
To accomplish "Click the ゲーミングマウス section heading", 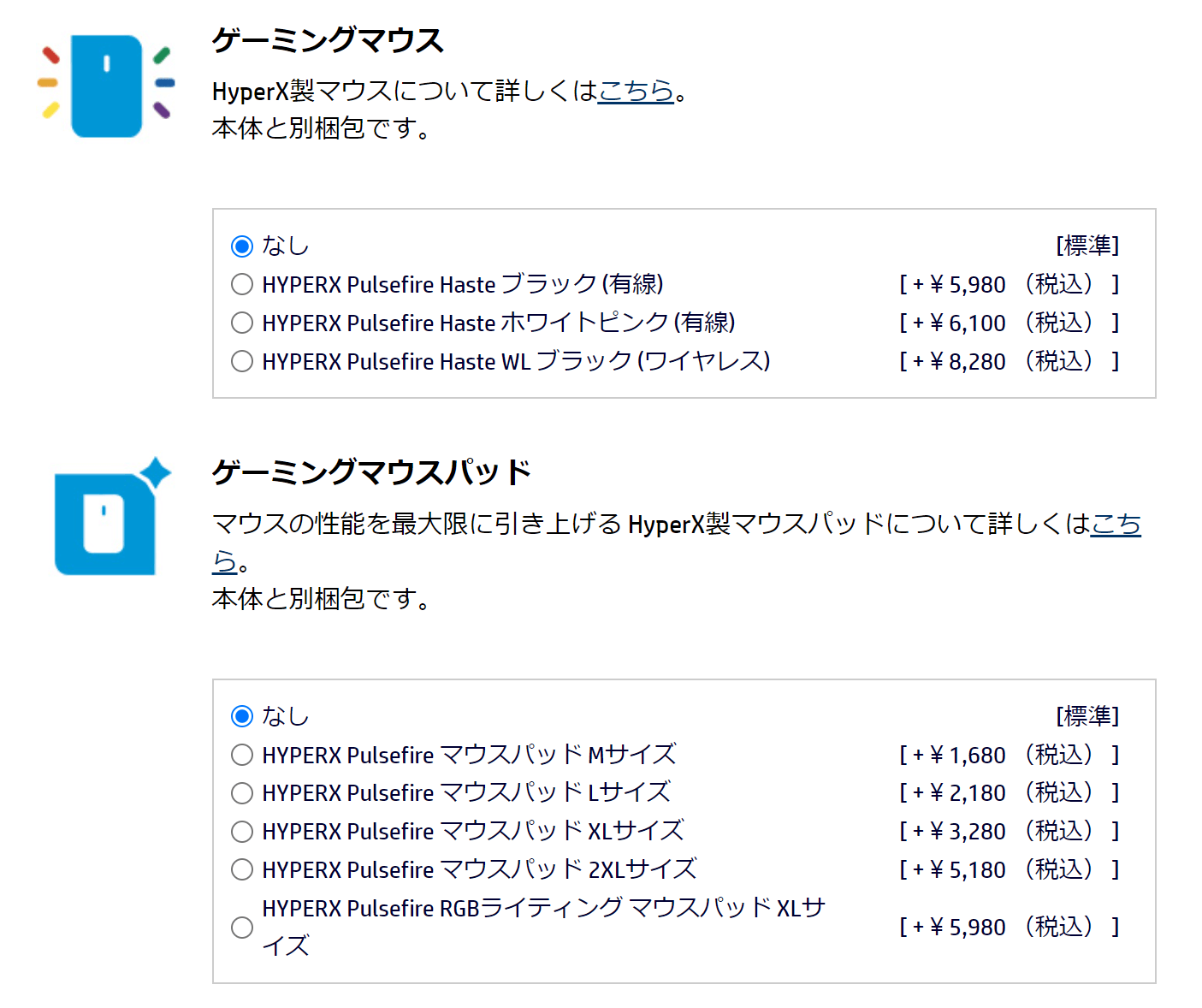I will 328,40.
